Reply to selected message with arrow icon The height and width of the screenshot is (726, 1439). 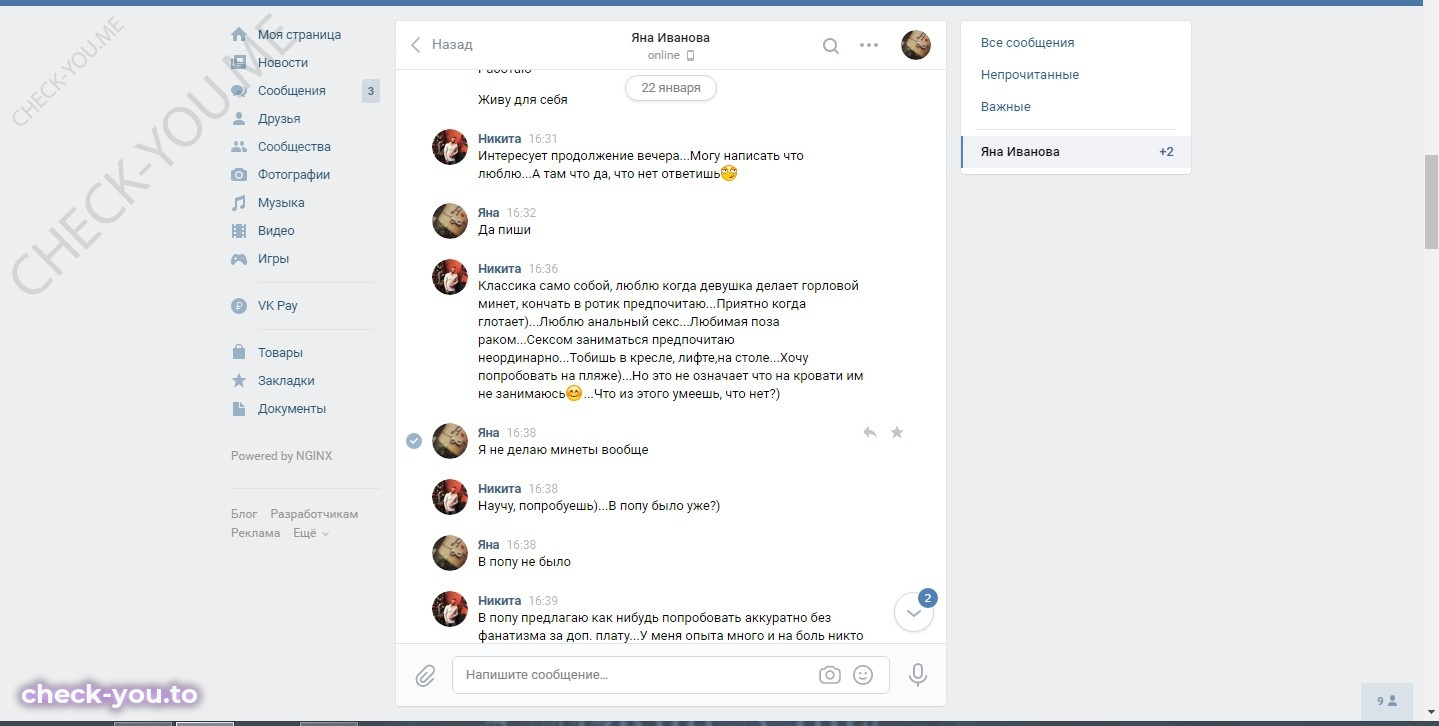click(870, 432)
